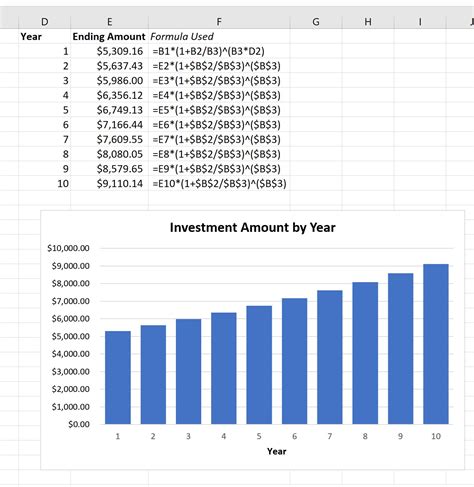Click formula text beginning with =E7*
Viewport: 474px width, 487px height.
pyautogui.click(x=216, y=139)
